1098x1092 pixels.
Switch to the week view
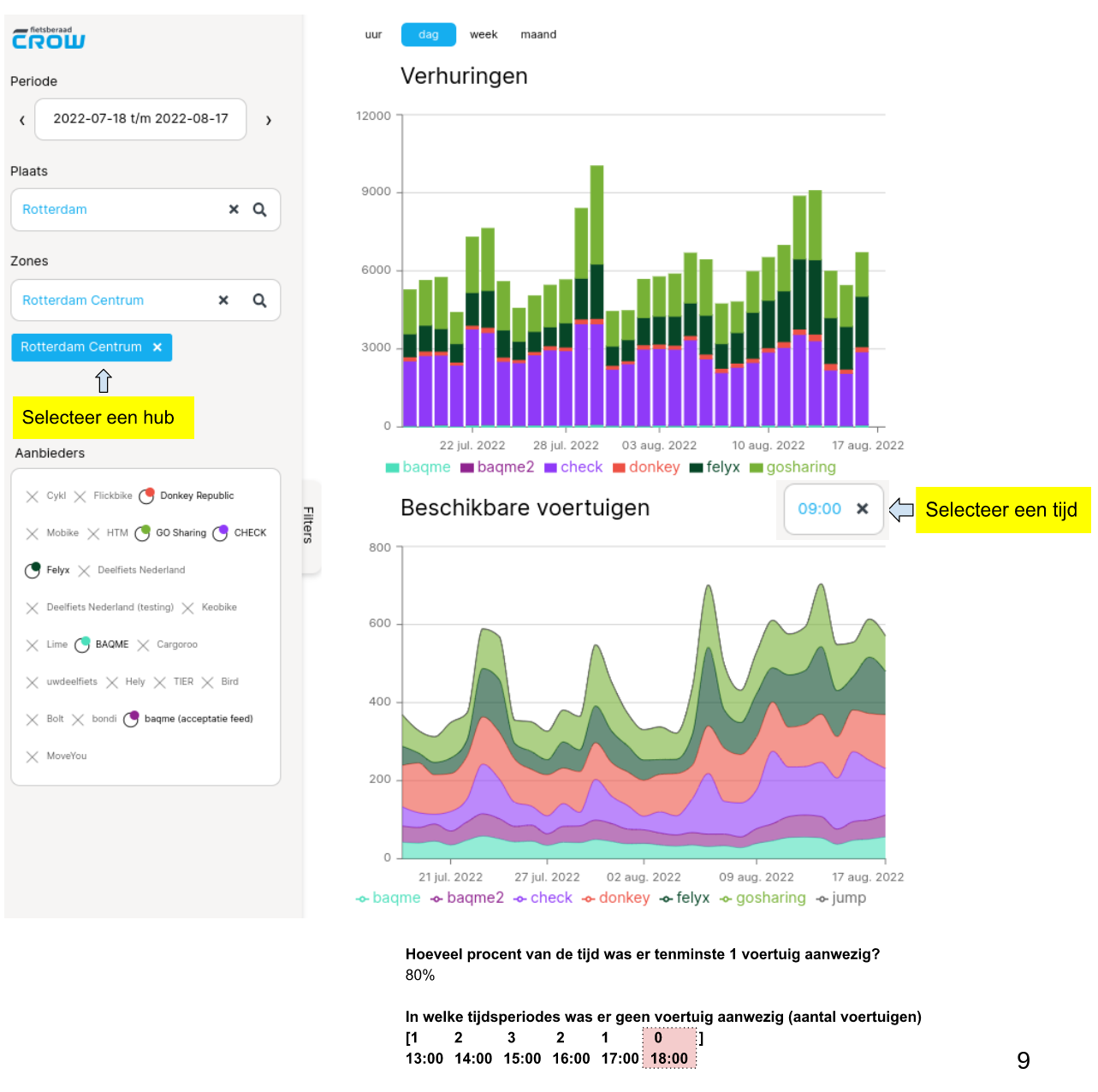pyautogui.click(x=484, y=34)
